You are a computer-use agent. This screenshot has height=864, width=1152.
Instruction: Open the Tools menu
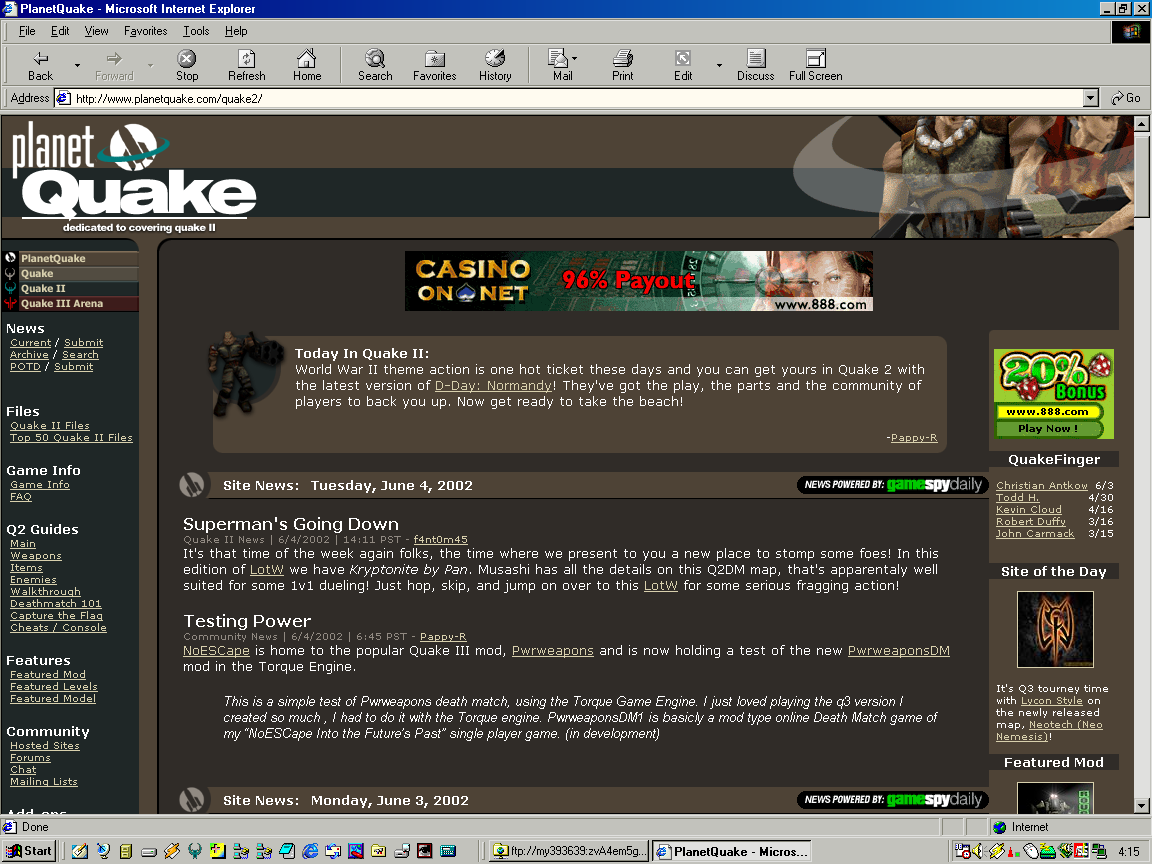click(196, 31)
